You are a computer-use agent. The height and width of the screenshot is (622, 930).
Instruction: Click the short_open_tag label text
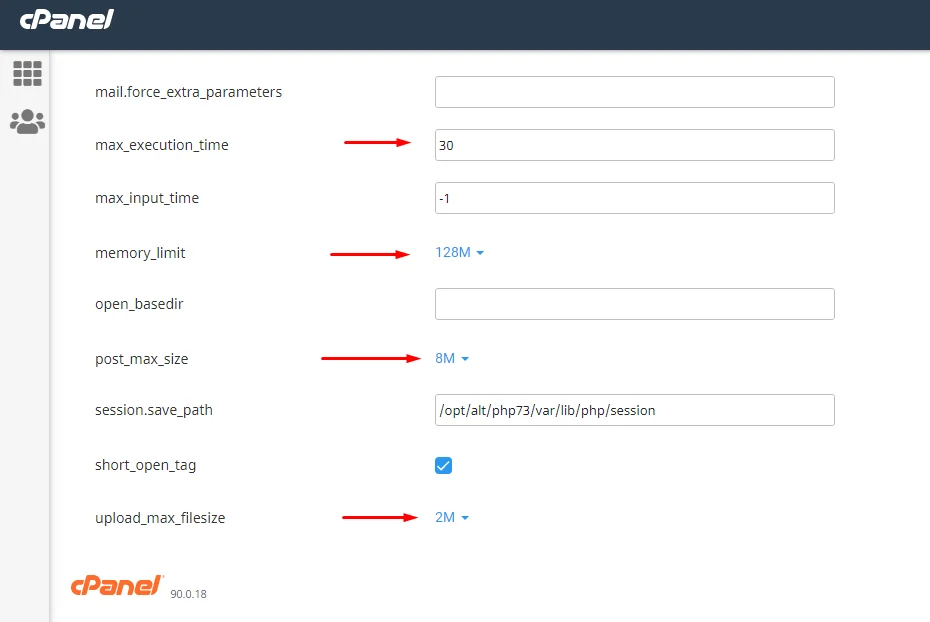tap(145, 465)
